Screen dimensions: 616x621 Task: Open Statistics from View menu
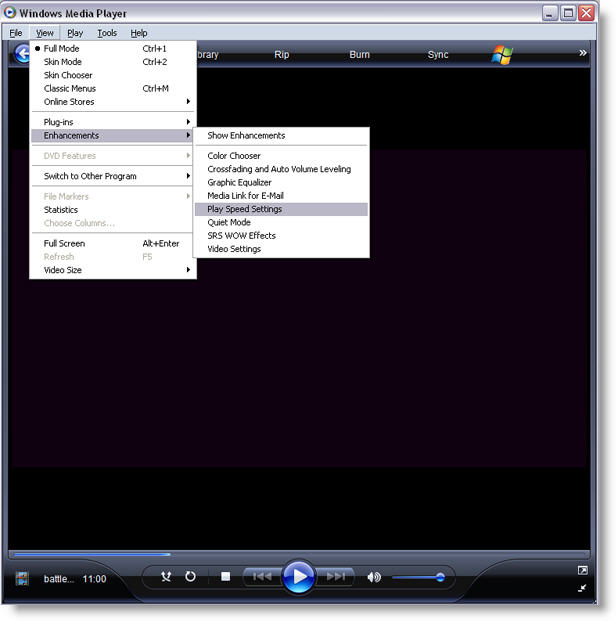point(113,210)
